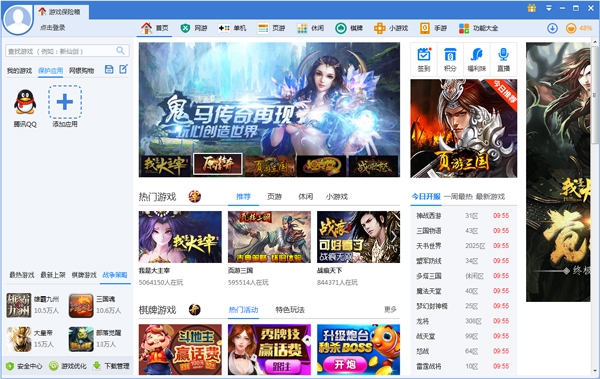The height and width of the screenshot is (379, 600).
Task: Click the 直播 microphone icon
Action: 503,54
